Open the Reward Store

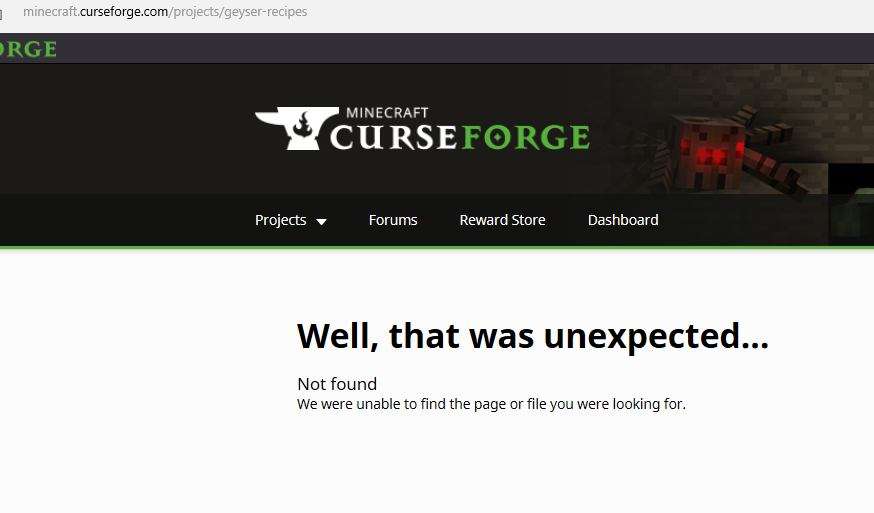pos(502,220)
